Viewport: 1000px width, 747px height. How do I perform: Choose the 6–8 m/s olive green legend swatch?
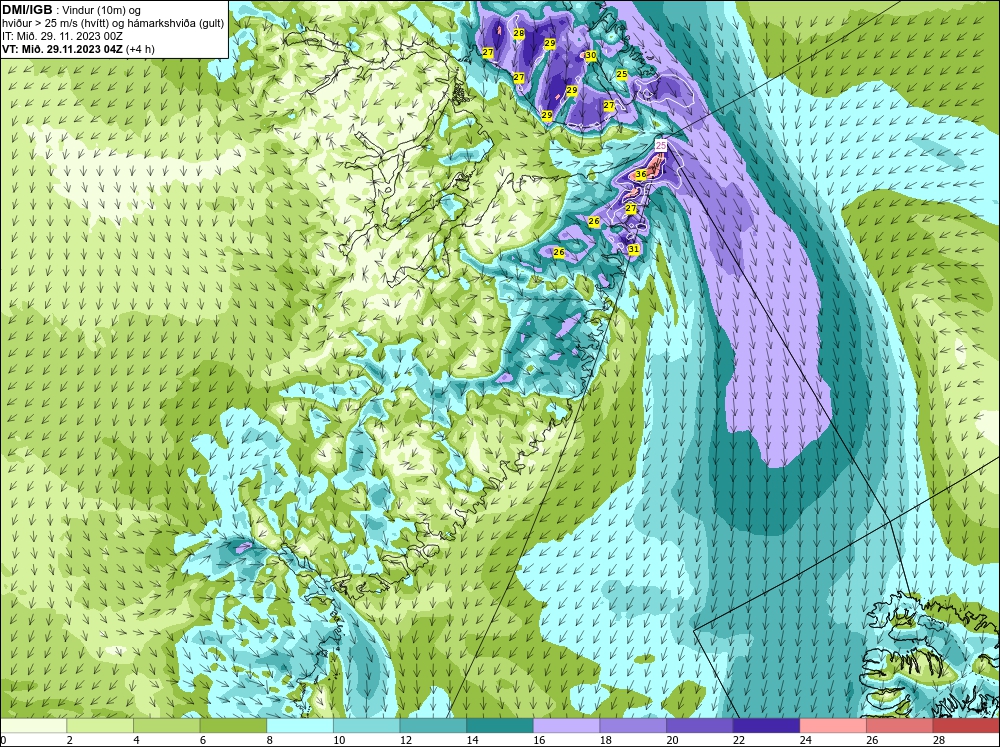point(233,725)
